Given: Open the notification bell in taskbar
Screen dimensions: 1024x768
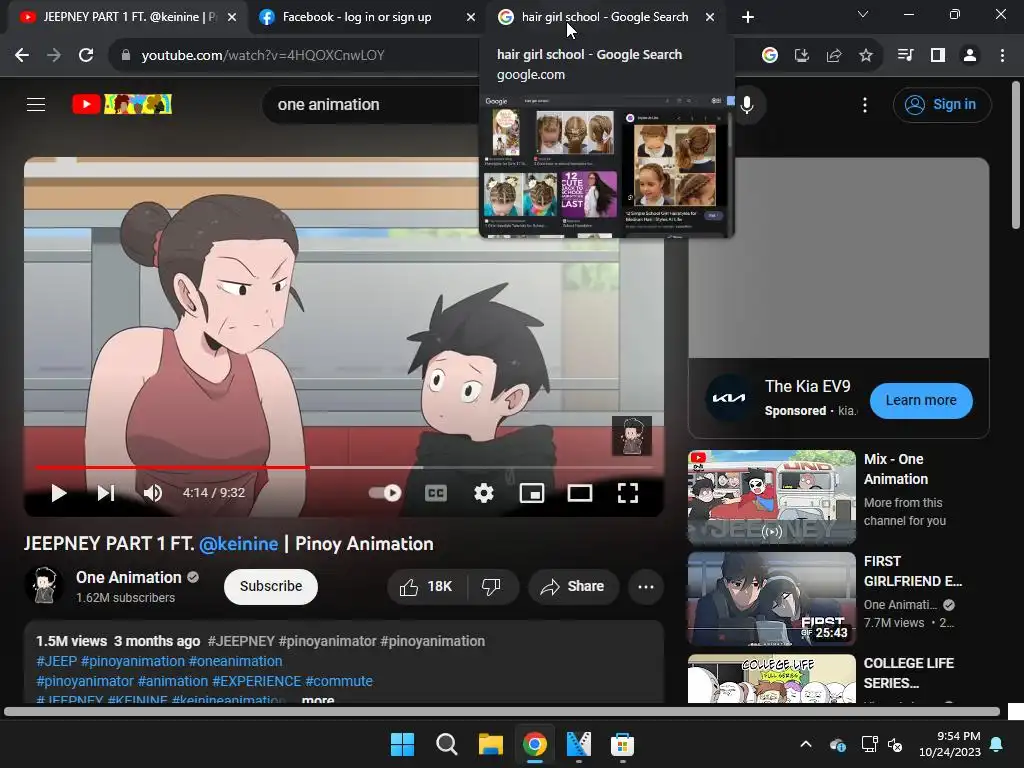Looking at the screenshot, I should (x=997, y=744).
